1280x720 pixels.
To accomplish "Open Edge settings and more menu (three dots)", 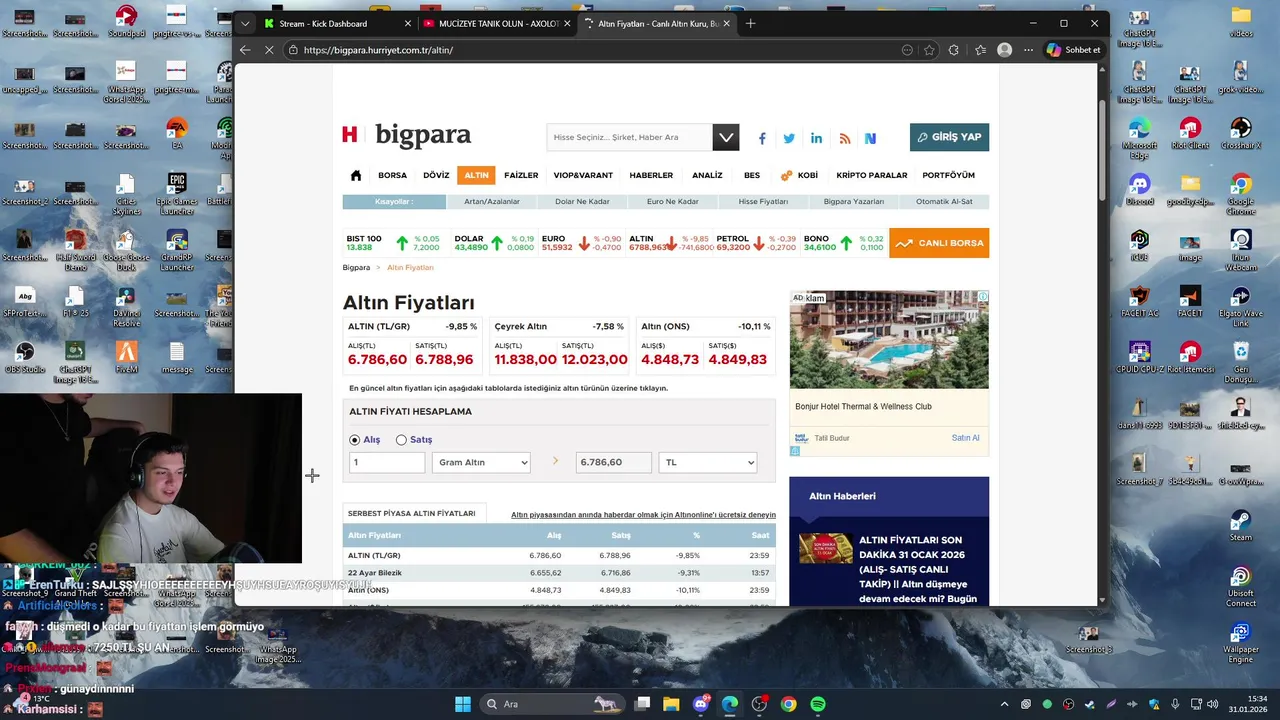I will pyautogui.click(x=1028, y=50).
